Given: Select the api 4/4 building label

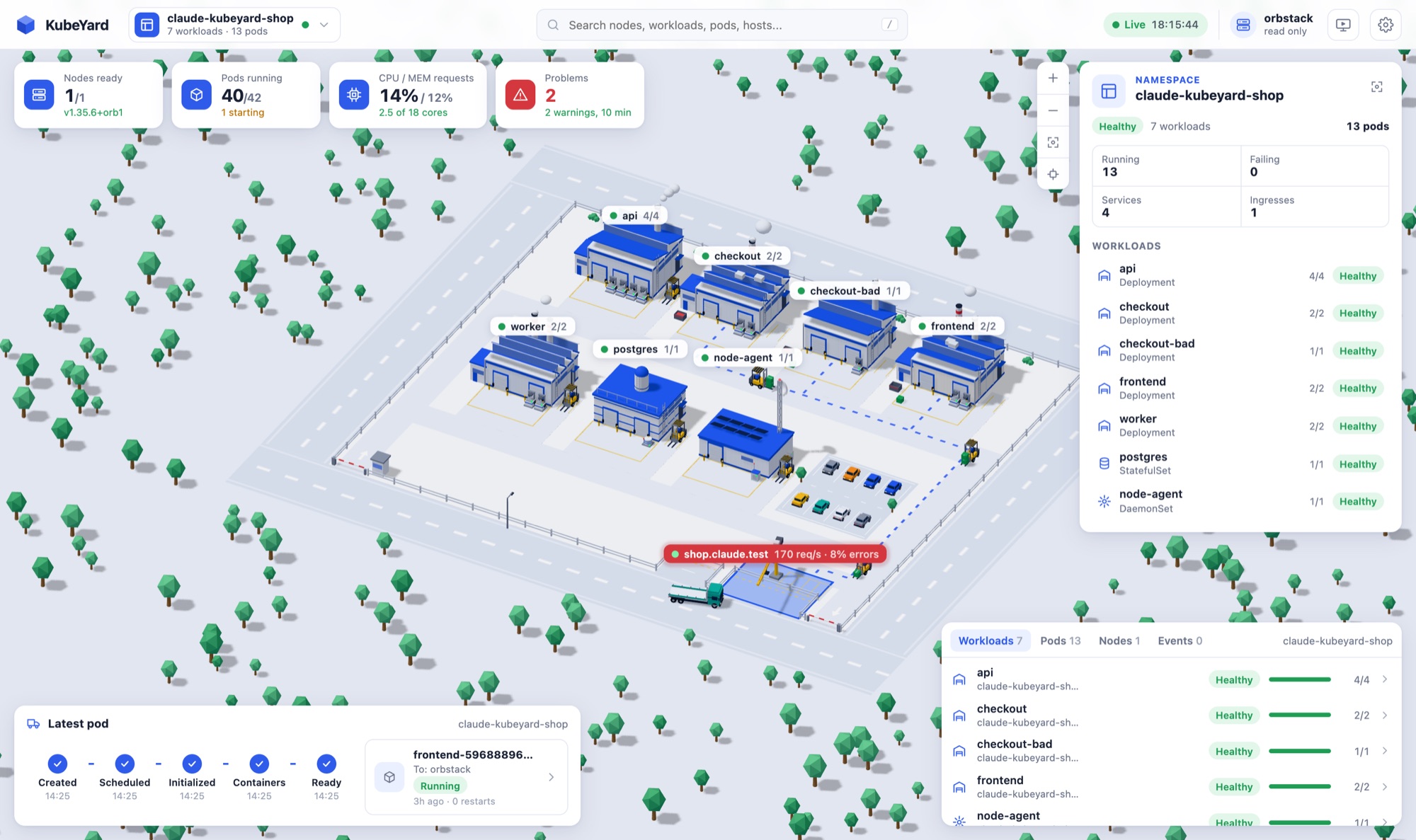Looking at the screenshot, I should point(634,215).
